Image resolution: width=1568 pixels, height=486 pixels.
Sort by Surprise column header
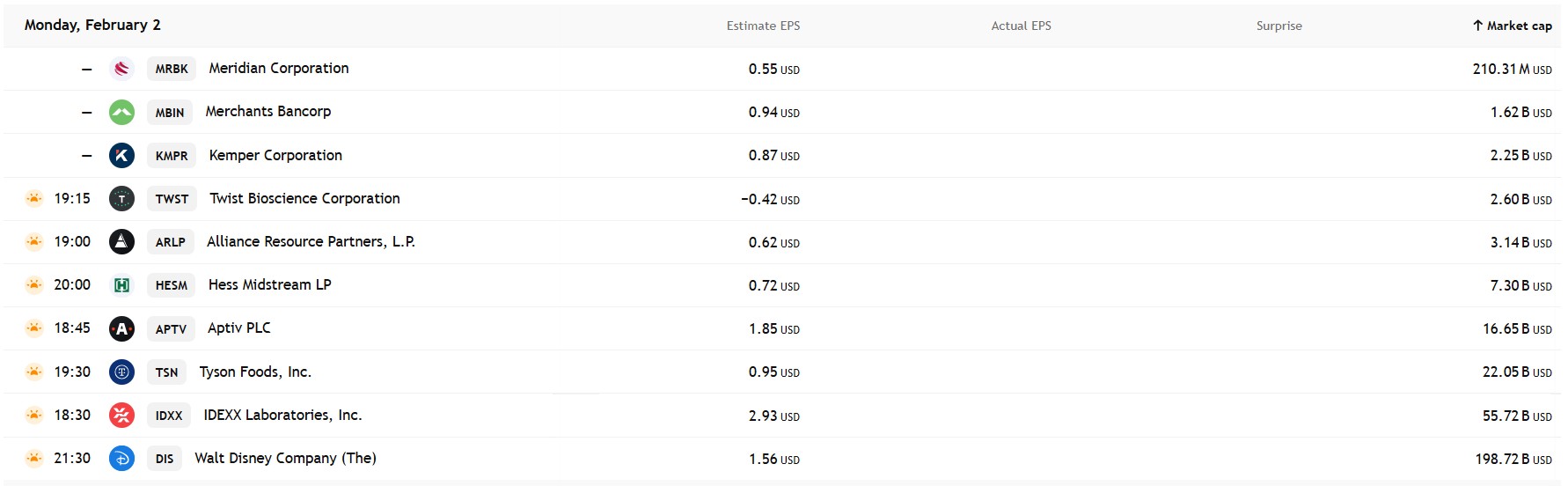(1279, 26)
